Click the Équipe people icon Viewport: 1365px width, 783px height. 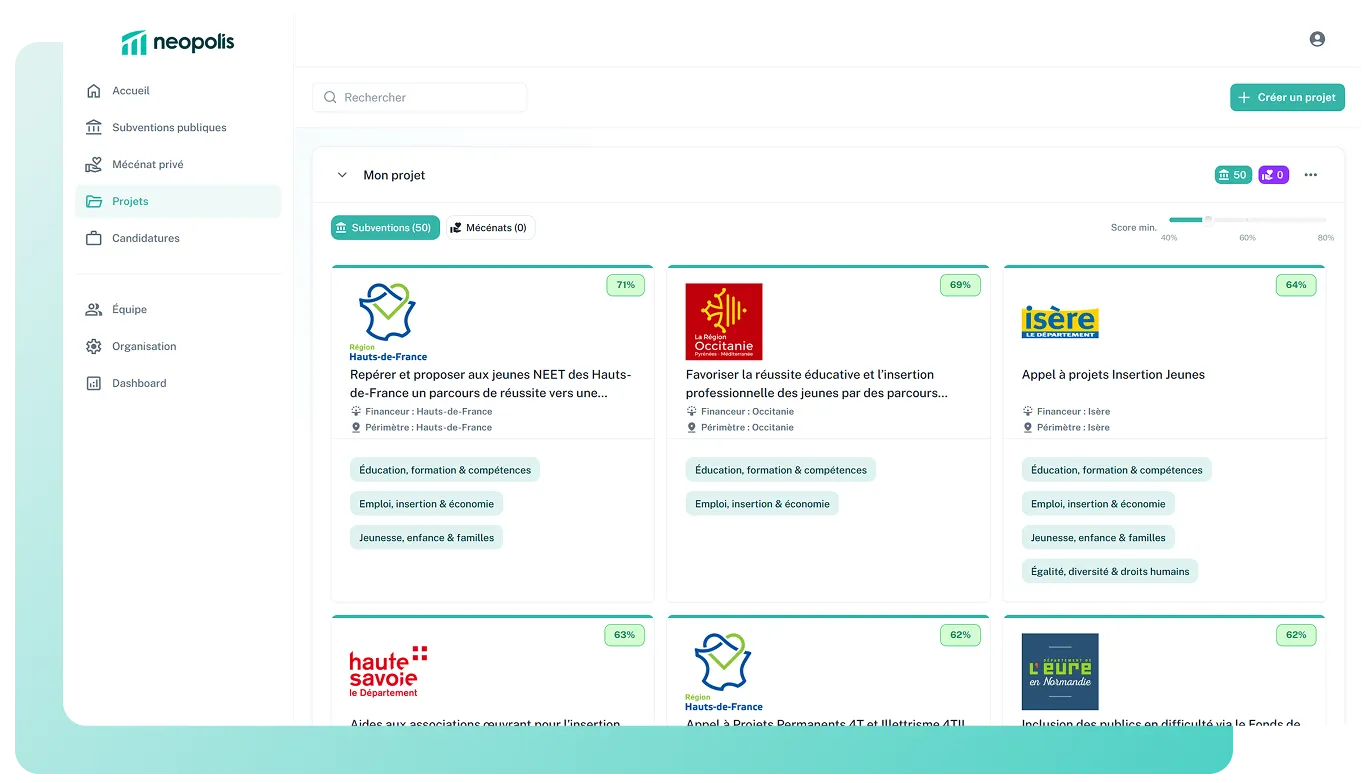[94, 310]
